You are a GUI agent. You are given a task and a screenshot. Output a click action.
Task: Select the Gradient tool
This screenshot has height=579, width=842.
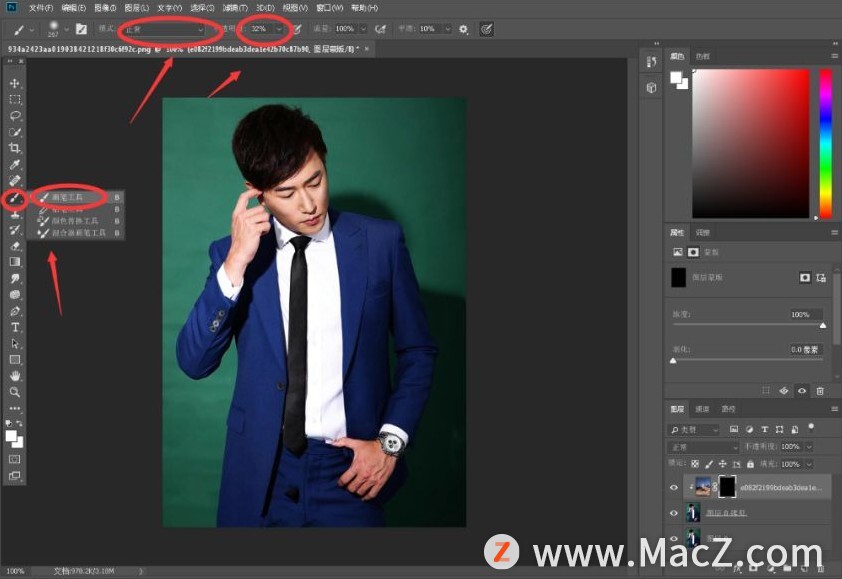click(14, 262)
